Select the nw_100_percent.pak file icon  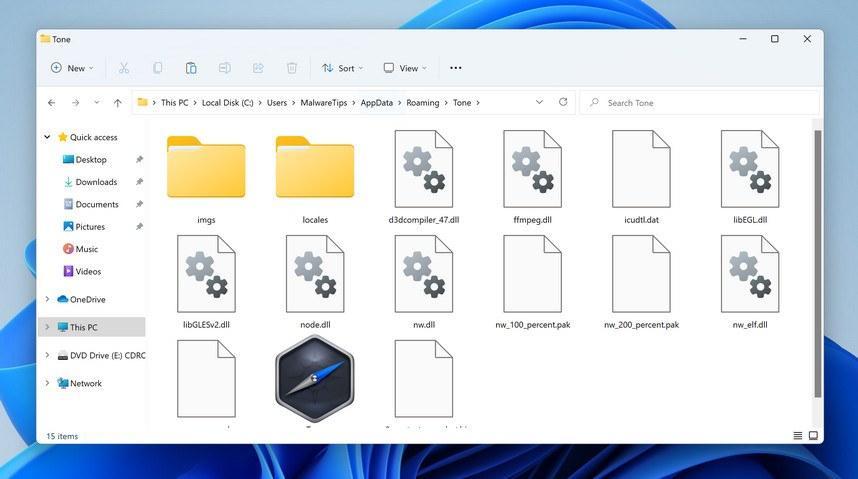pyautogui.click(x=532, y=274)
